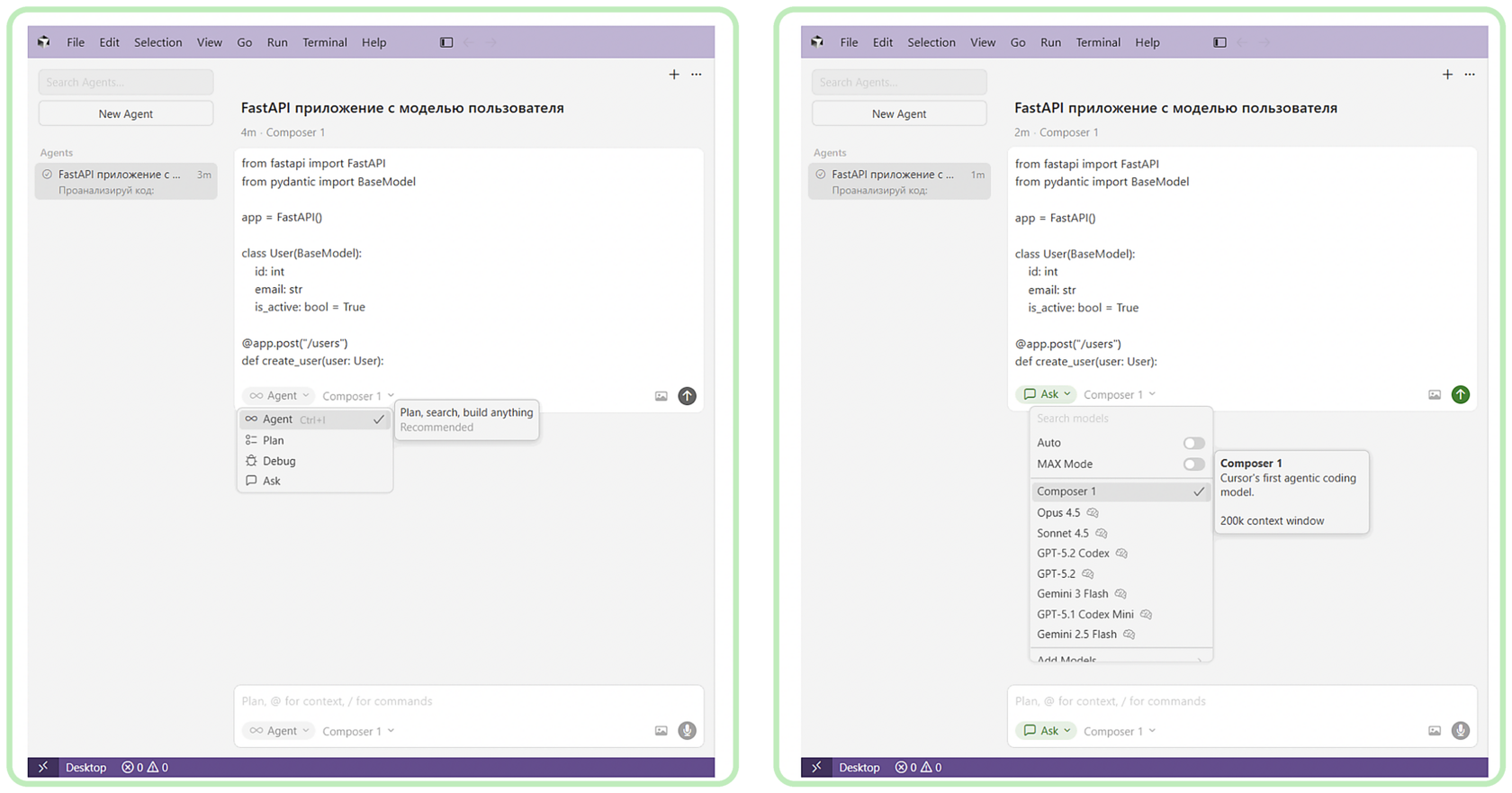
Task: Select FastAPI agent entry in right window sidebar
Action: tap(899, 182)
